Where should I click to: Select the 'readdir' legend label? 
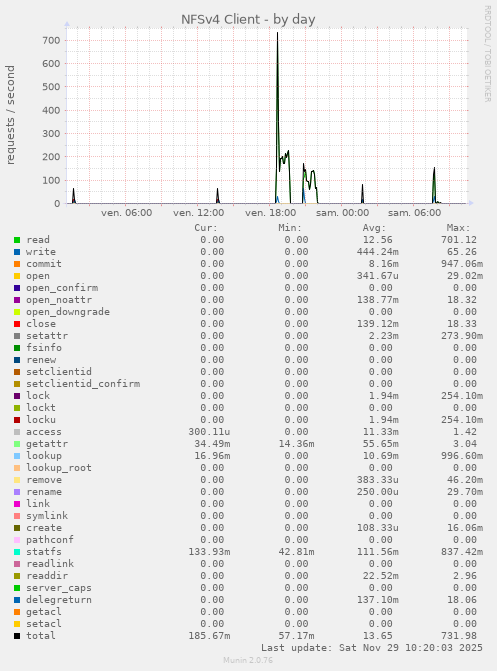click(47, 576)
